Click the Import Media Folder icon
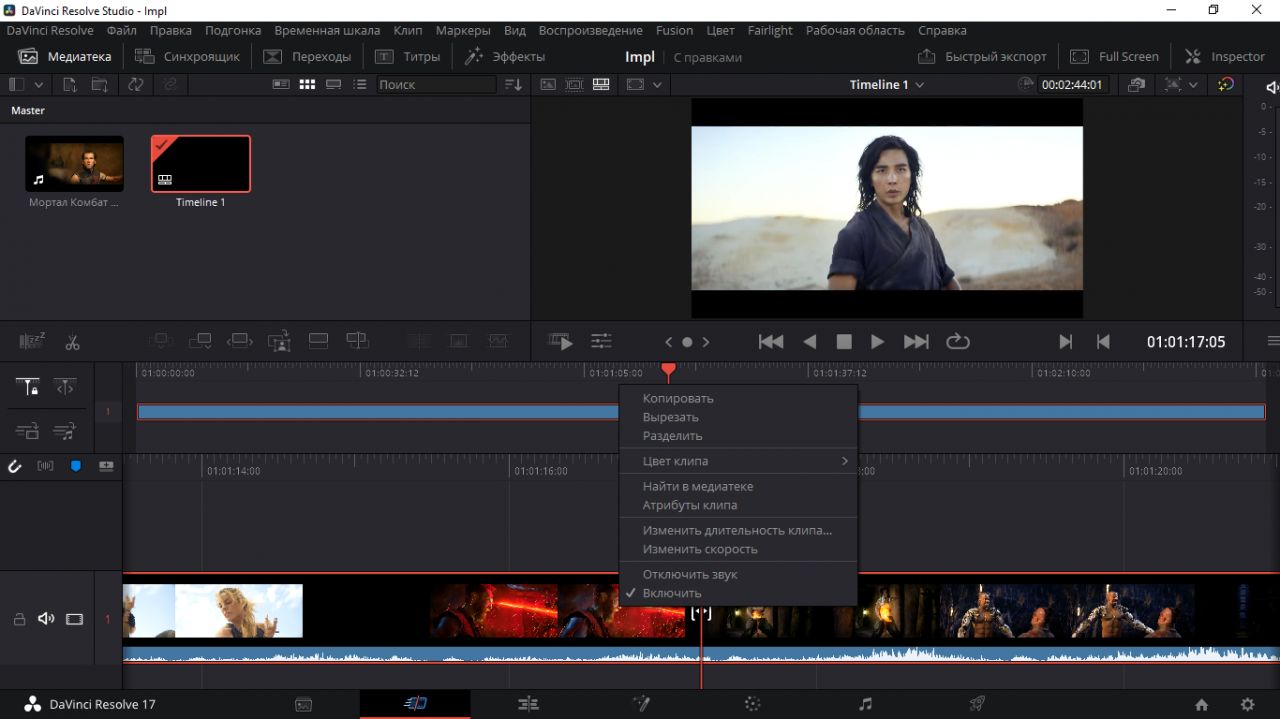The image size is (1280, 719). [x=99, y=85]
